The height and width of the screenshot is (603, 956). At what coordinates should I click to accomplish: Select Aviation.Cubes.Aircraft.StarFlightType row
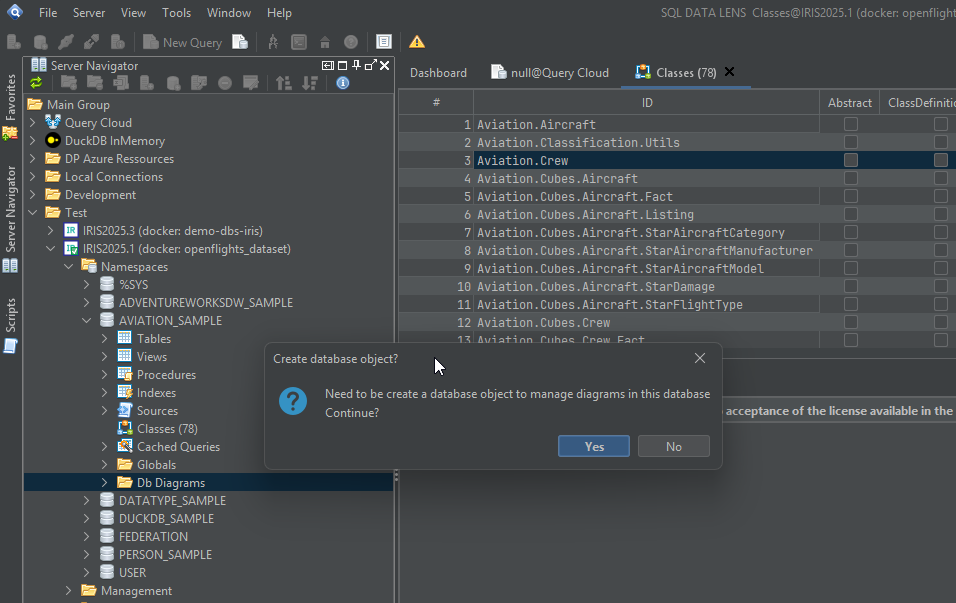click(610, 304)
